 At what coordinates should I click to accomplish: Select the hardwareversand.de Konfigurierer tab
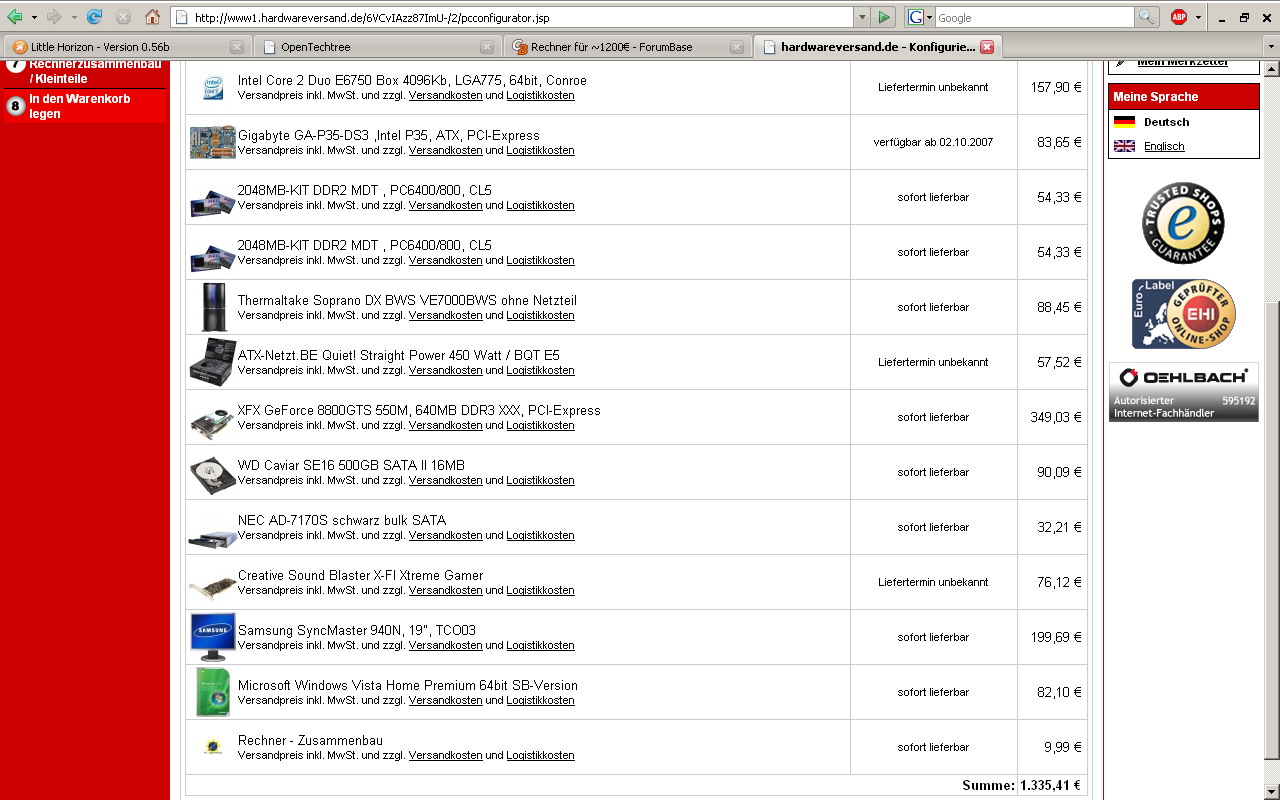point(877,46)
